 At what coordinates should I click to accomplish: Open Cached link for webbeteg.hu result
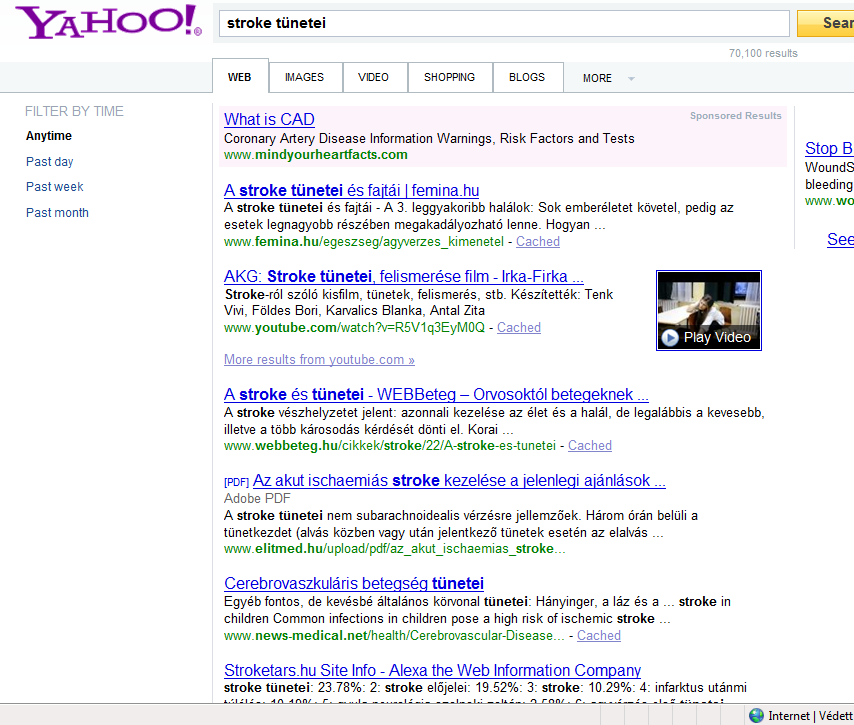point(590,446)
